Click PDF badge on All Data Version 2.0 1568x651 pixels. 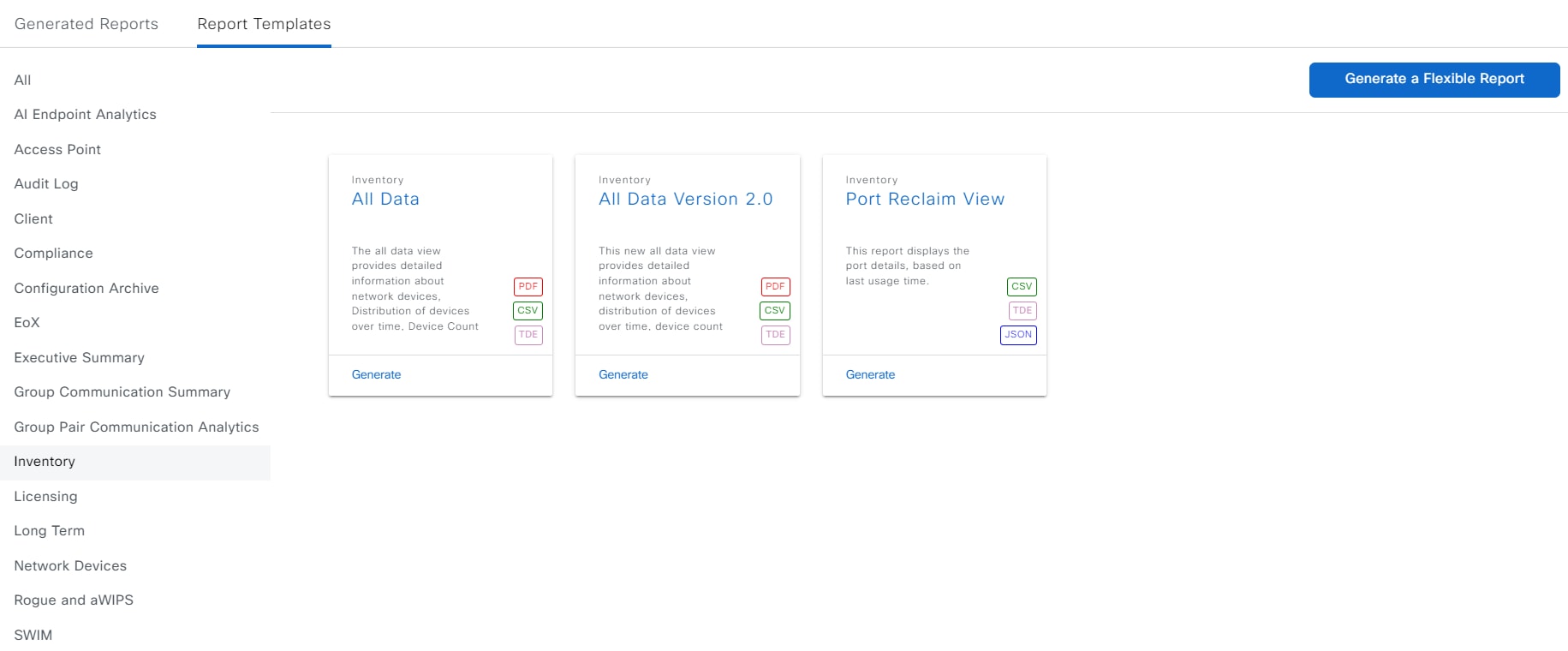click(x=775, y=287)
